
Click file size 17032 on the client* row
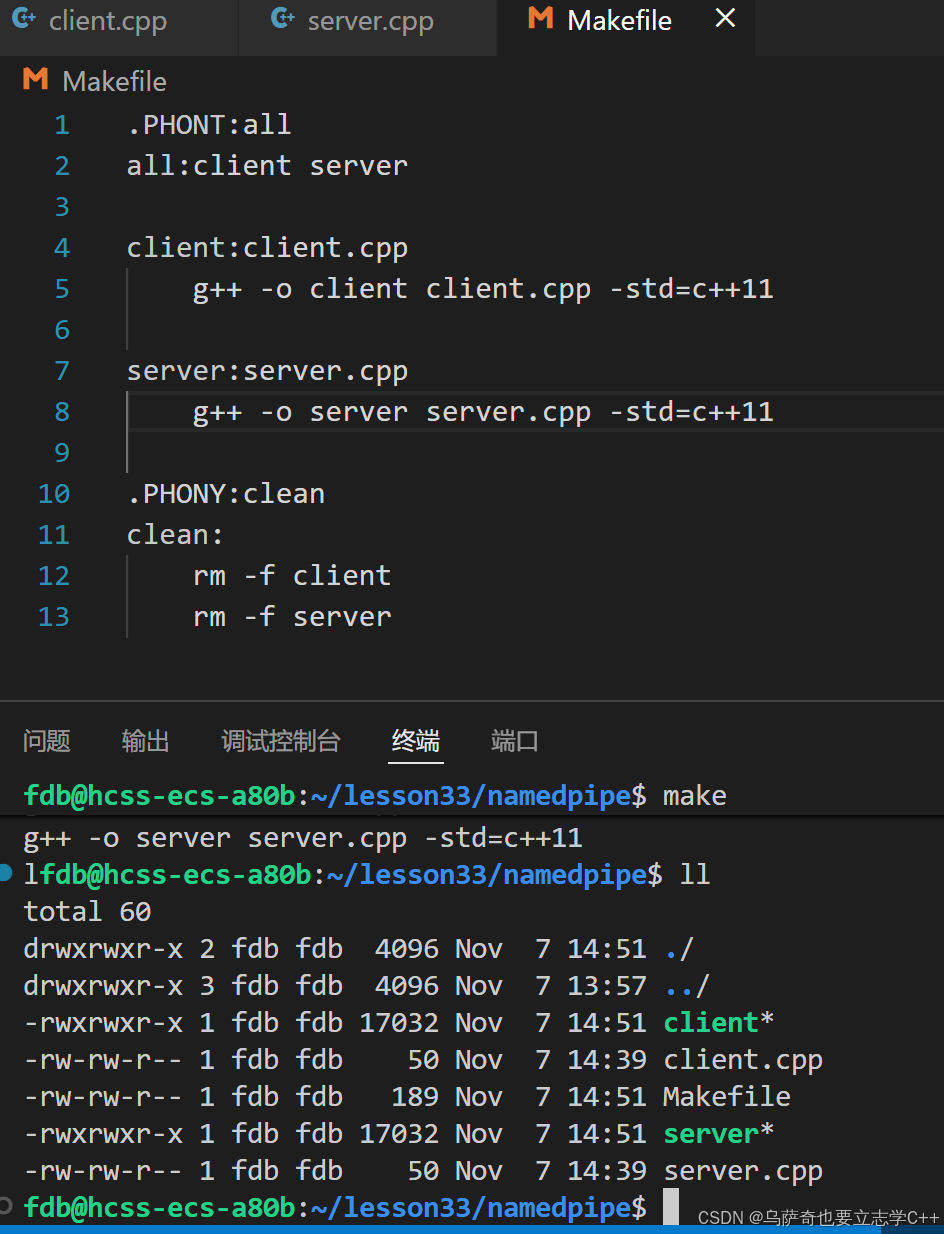tap(399, 1023)
